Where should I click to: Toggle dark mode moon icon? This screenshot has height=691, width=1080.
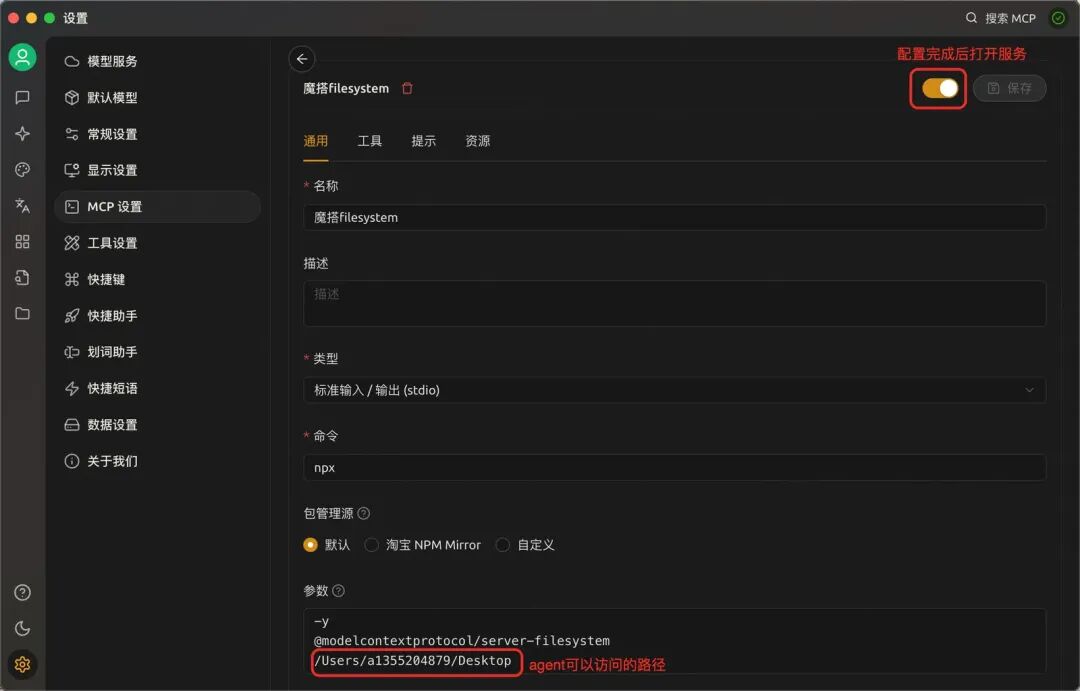coord(23,628)
